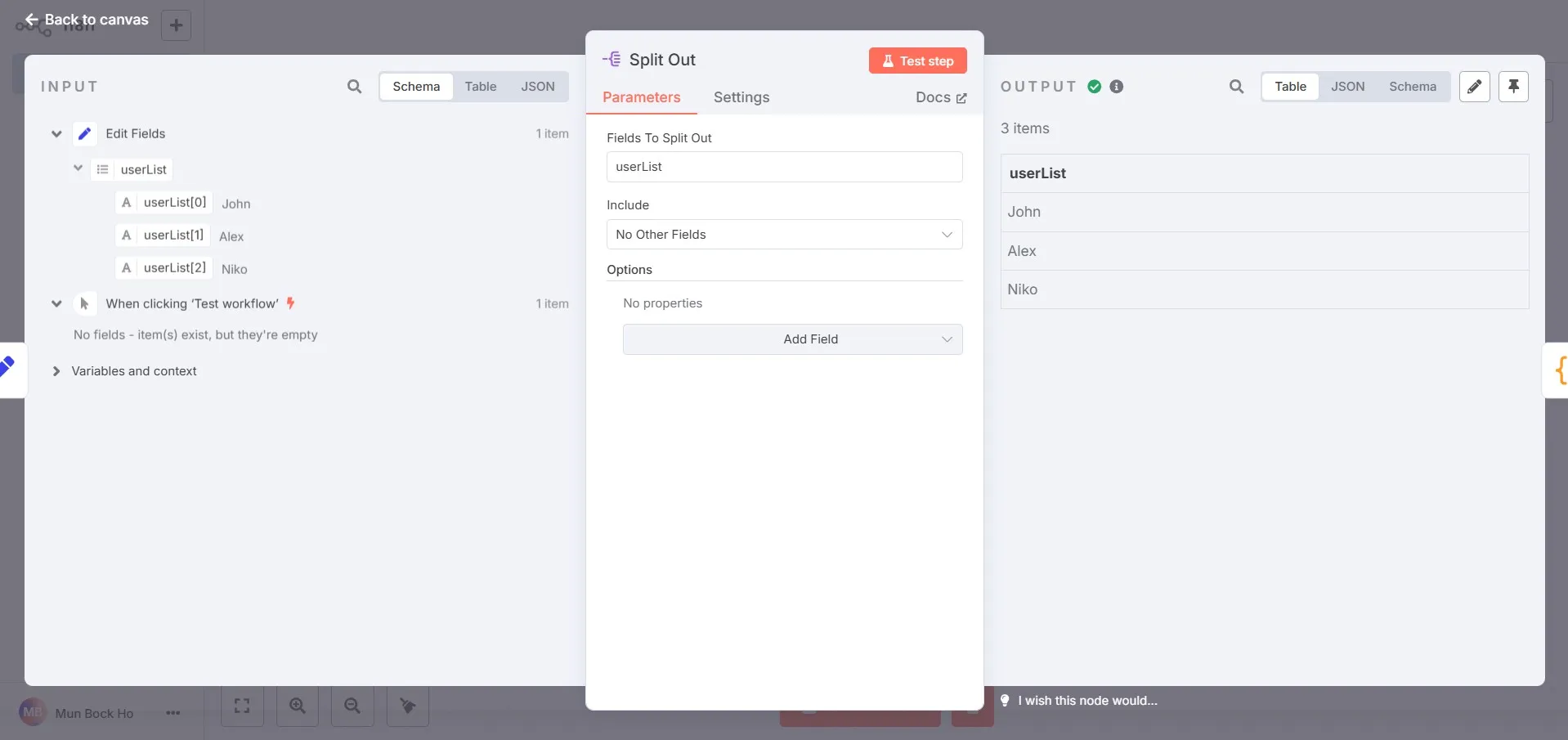Open the Parameters tab

coord(642,97)
